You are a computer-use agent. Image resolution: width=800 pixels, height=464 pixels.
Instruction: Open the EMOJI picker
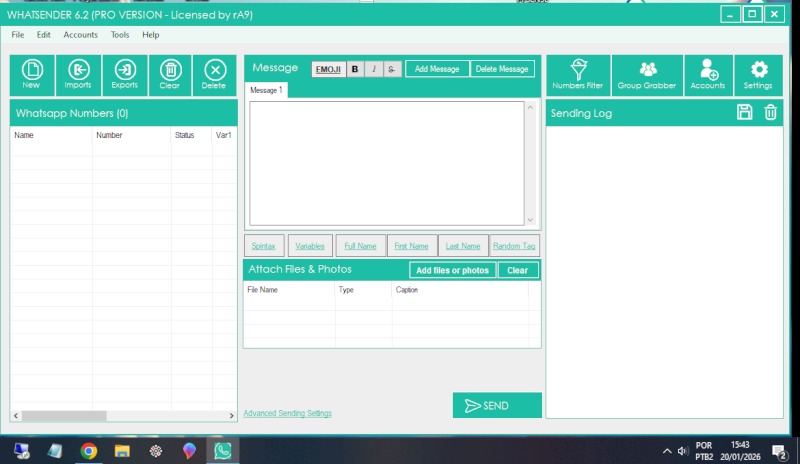(x=329, y=69)
